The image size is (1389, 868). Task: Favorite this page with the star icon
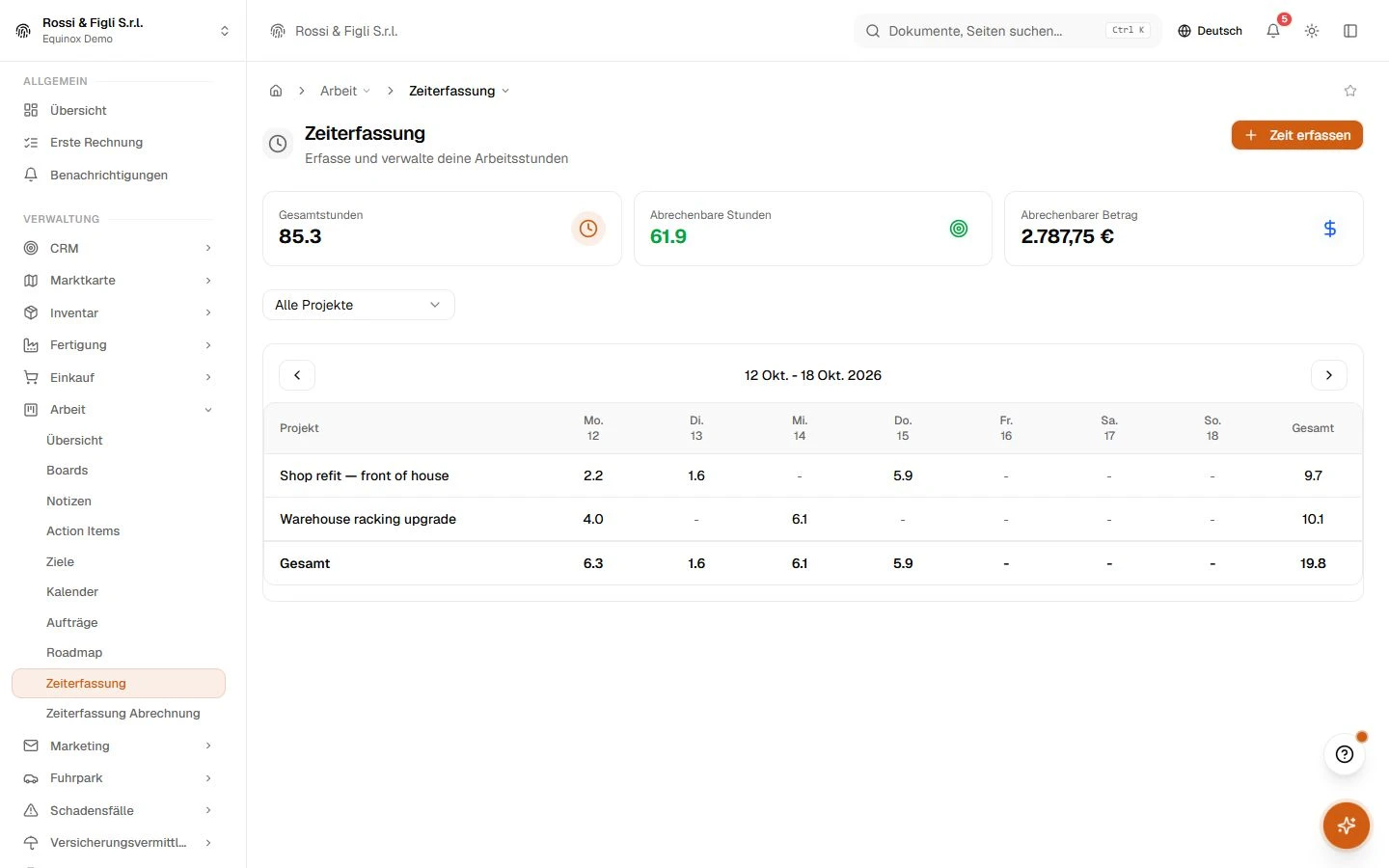pyautogui.click(x=1350, y=91)
